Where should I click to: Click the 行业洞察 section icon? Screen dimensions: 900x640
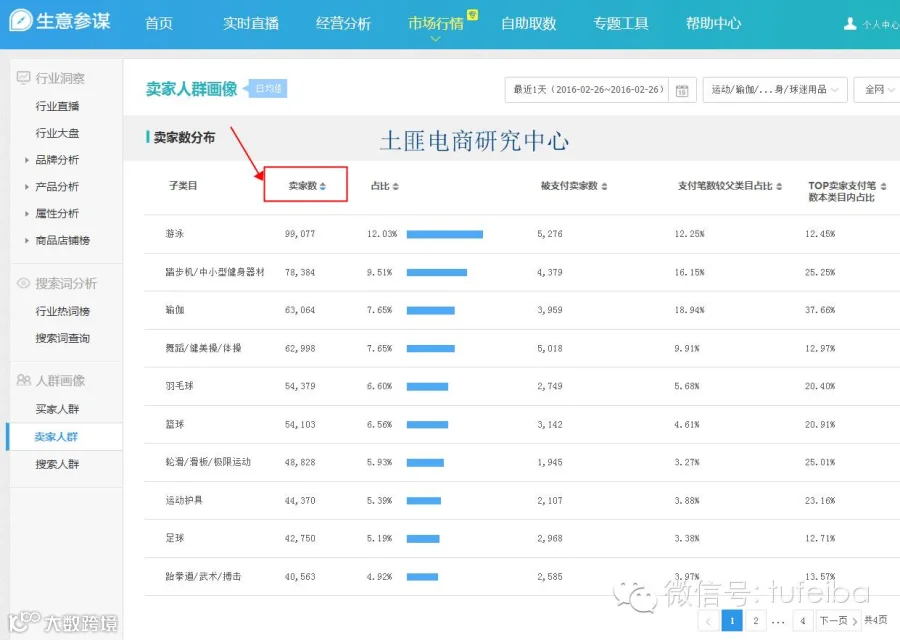(24, 77)
